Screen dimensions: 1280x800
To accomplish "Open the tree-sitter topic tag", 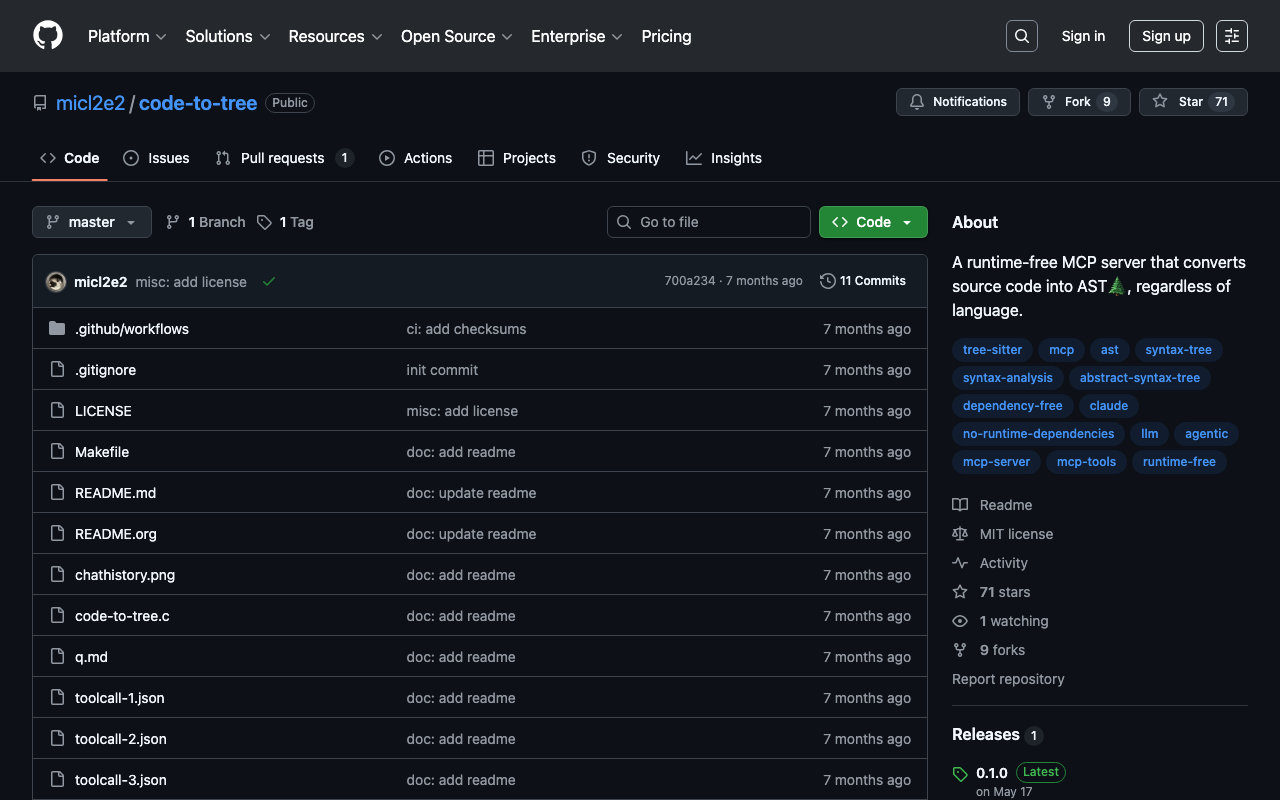I will tap(992, 350).
